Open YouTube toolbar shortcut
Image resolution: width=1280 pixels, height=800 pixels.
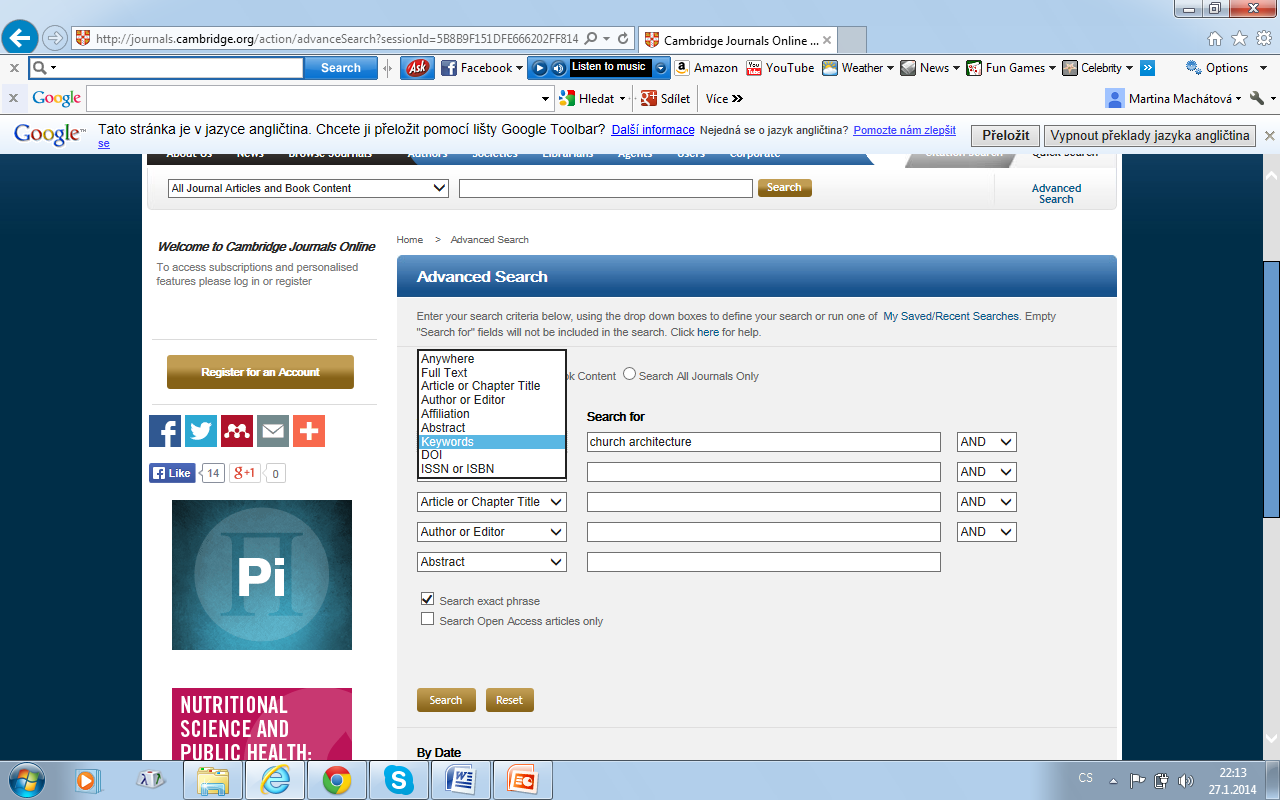[x=780, y=68]
